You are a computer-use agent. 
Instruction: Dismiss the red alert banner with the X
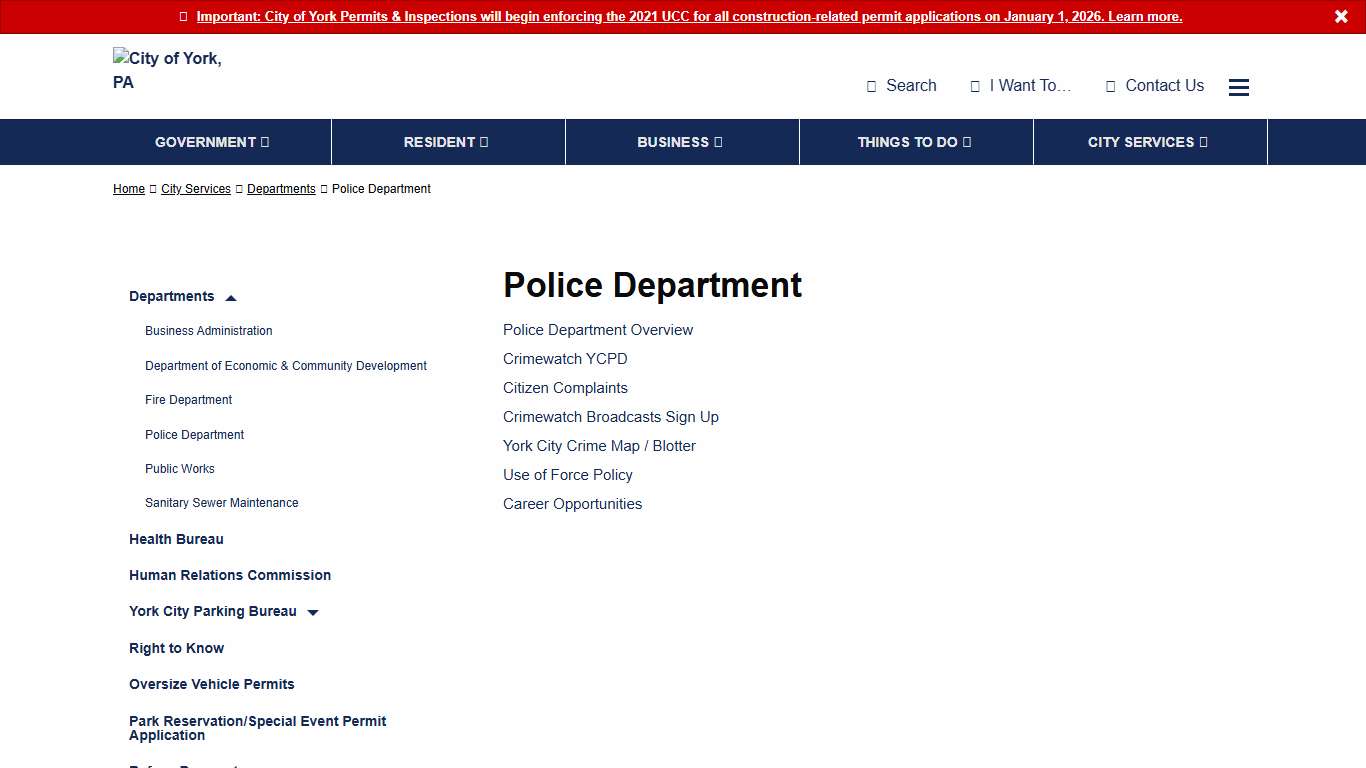(x=1341, y=16)
